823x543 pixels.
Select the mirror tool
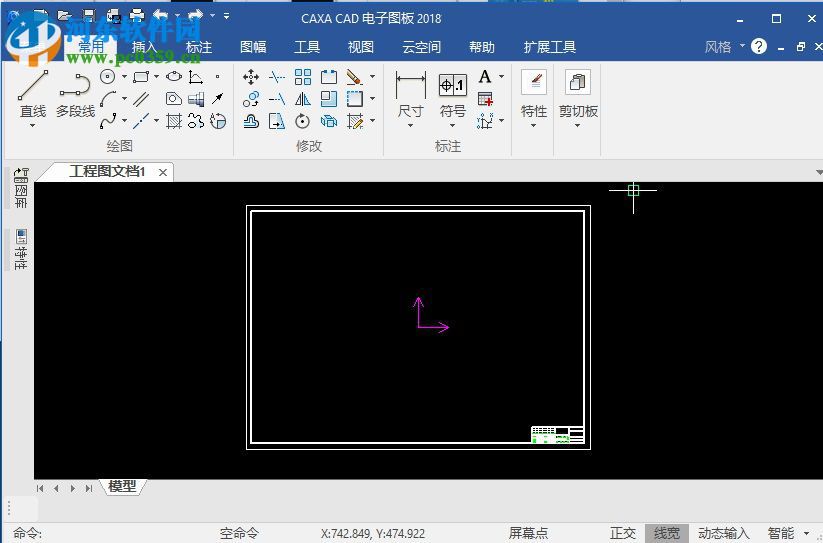point(303,99)
